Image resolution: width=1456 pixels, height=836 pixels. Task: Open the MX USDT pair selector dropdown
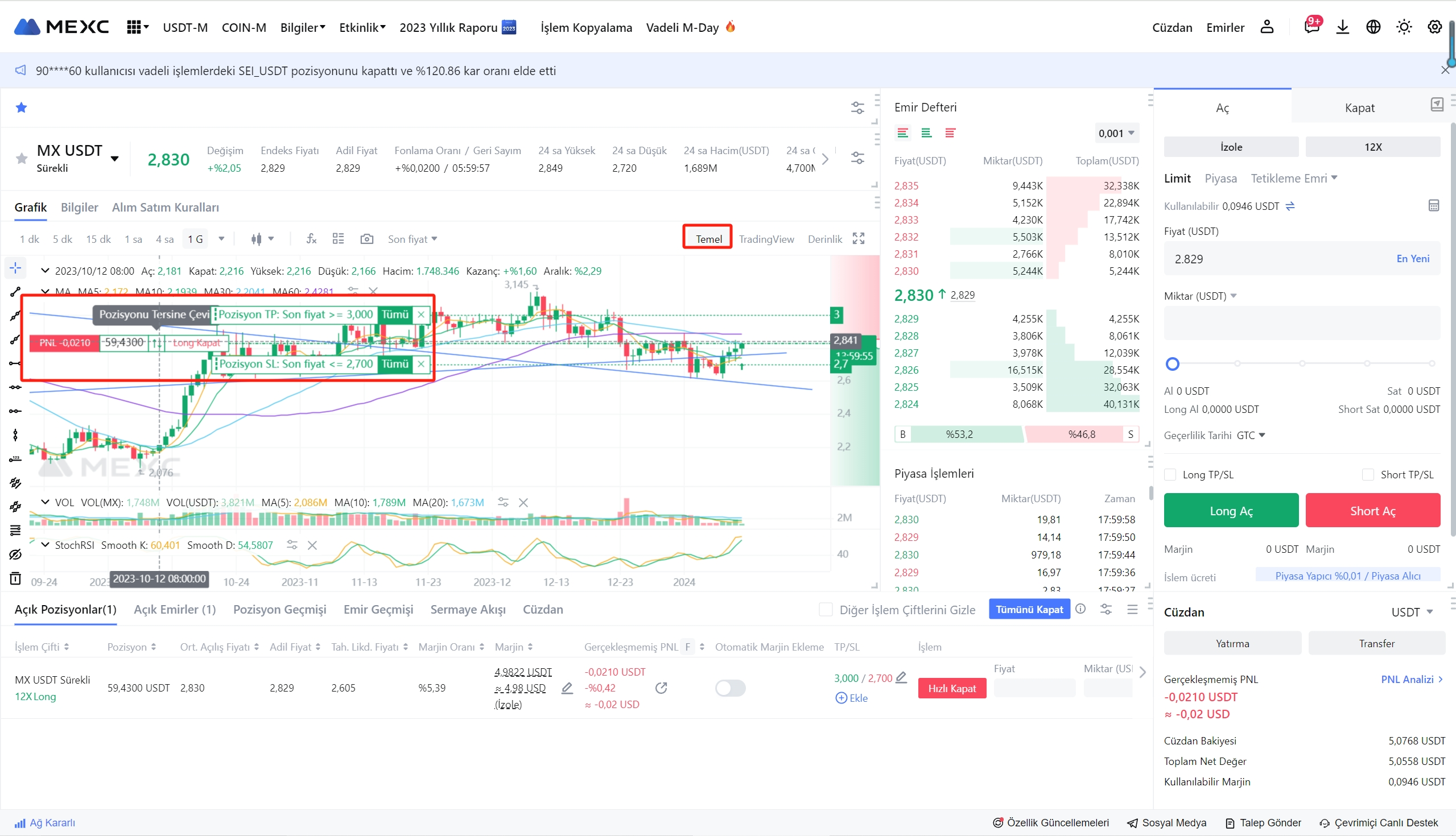pos(114,159)
